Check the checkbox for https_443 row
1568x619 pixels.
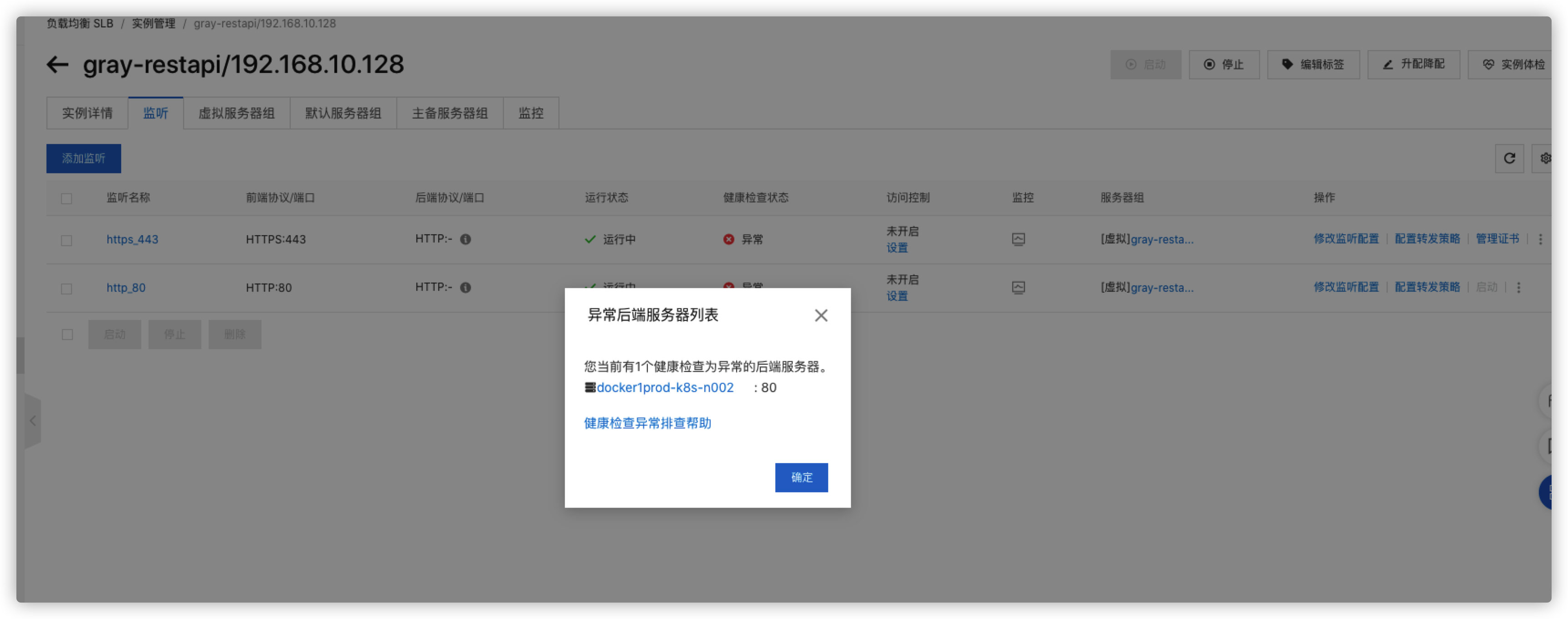coord(67,240)
